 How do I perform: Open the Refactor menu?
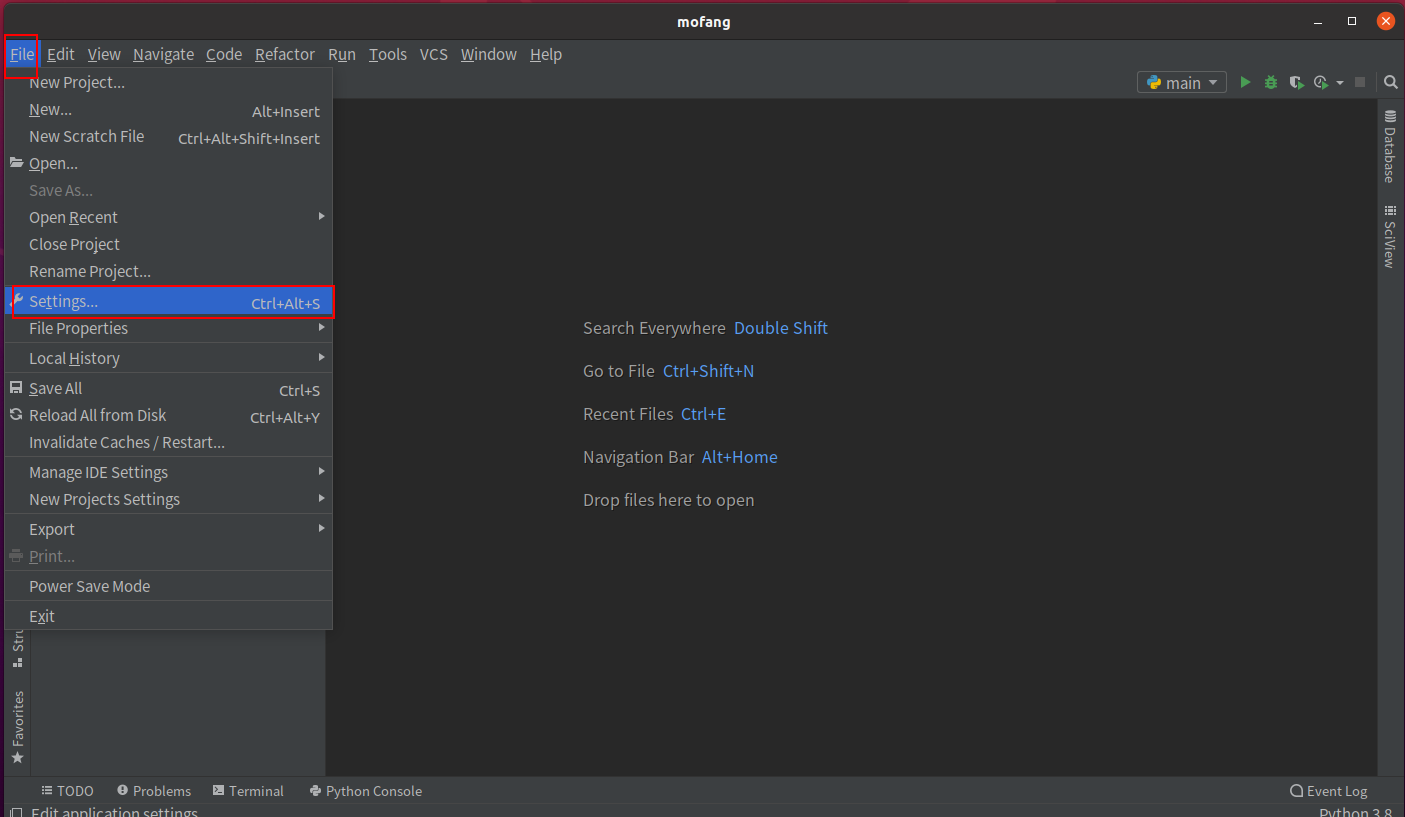coord(285,54)
